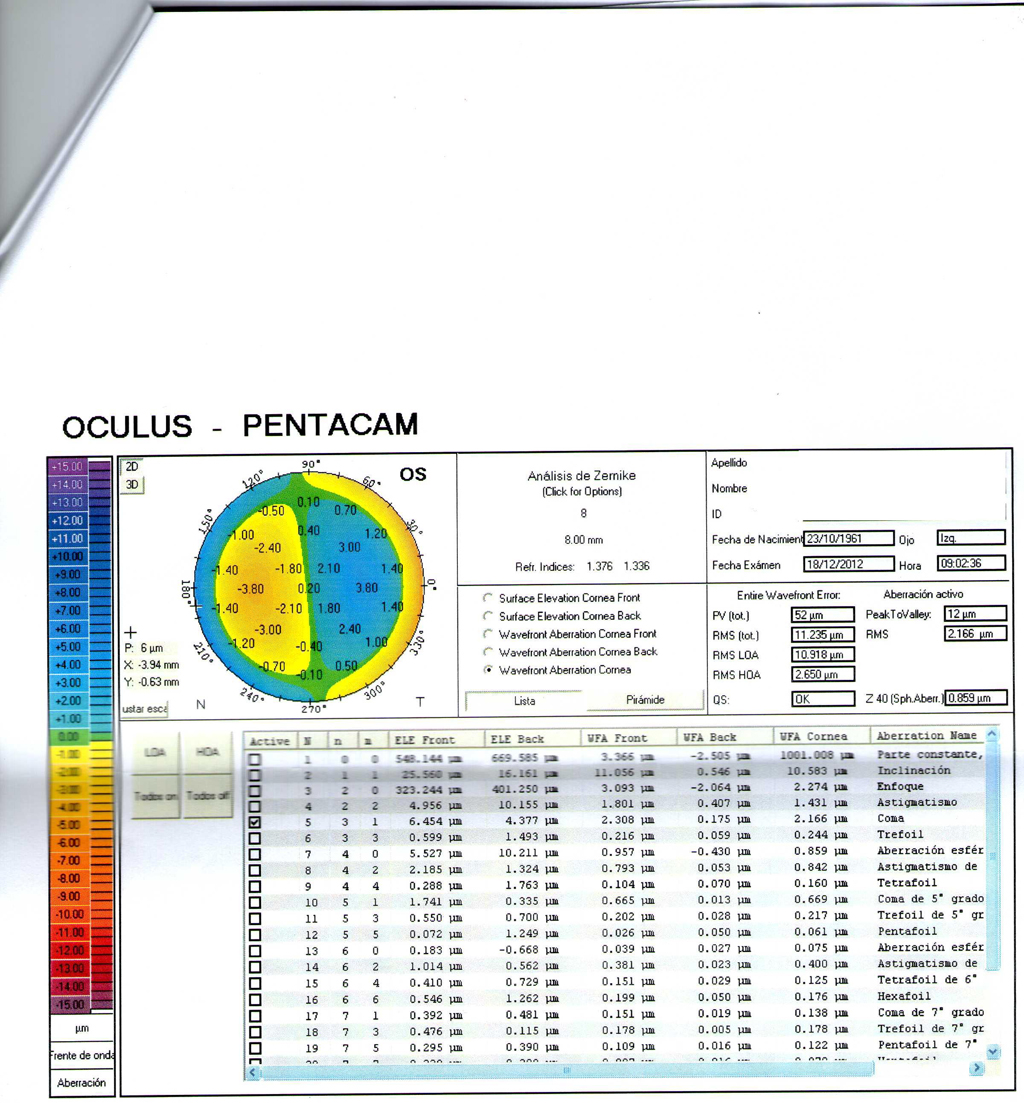The height and width of the screenshot is (1103, 1024).
Task: Open the Pirámide tab
Action: [644, 700]
